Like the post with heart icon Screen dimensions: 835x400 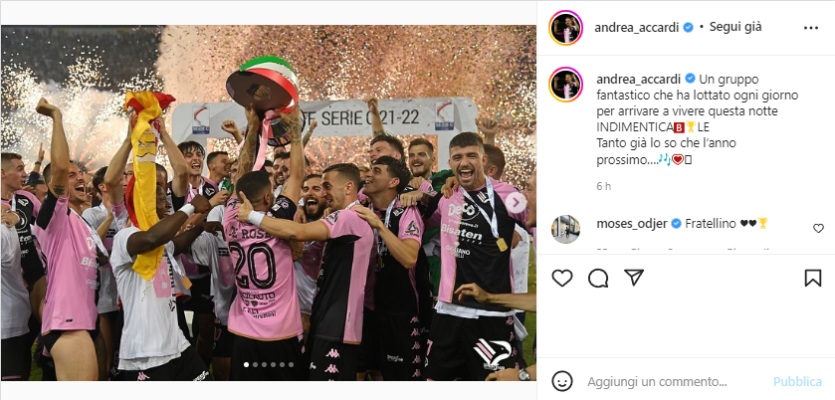pyautogui.click(x=562, y=278)
